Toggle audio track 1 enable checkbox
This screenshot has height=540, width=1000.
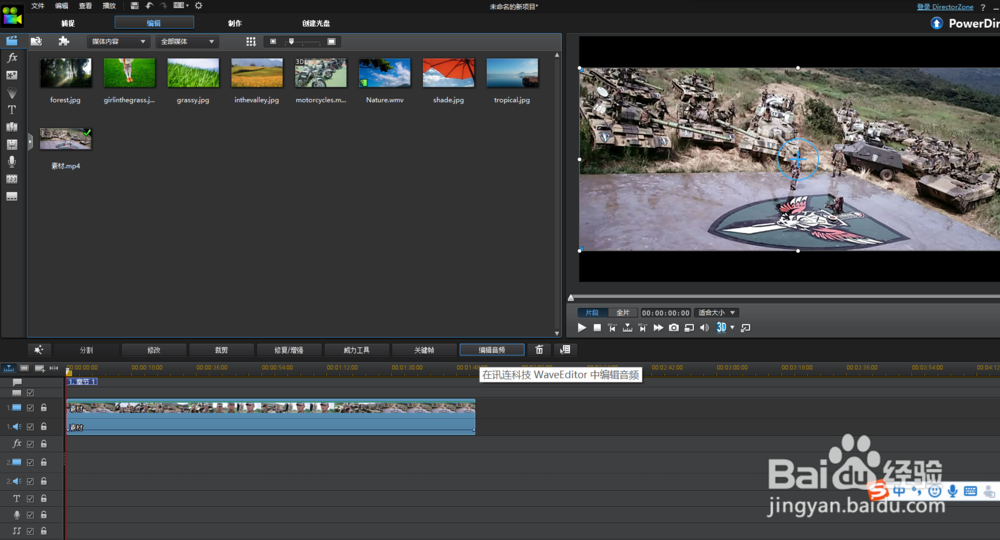(30, 427)
